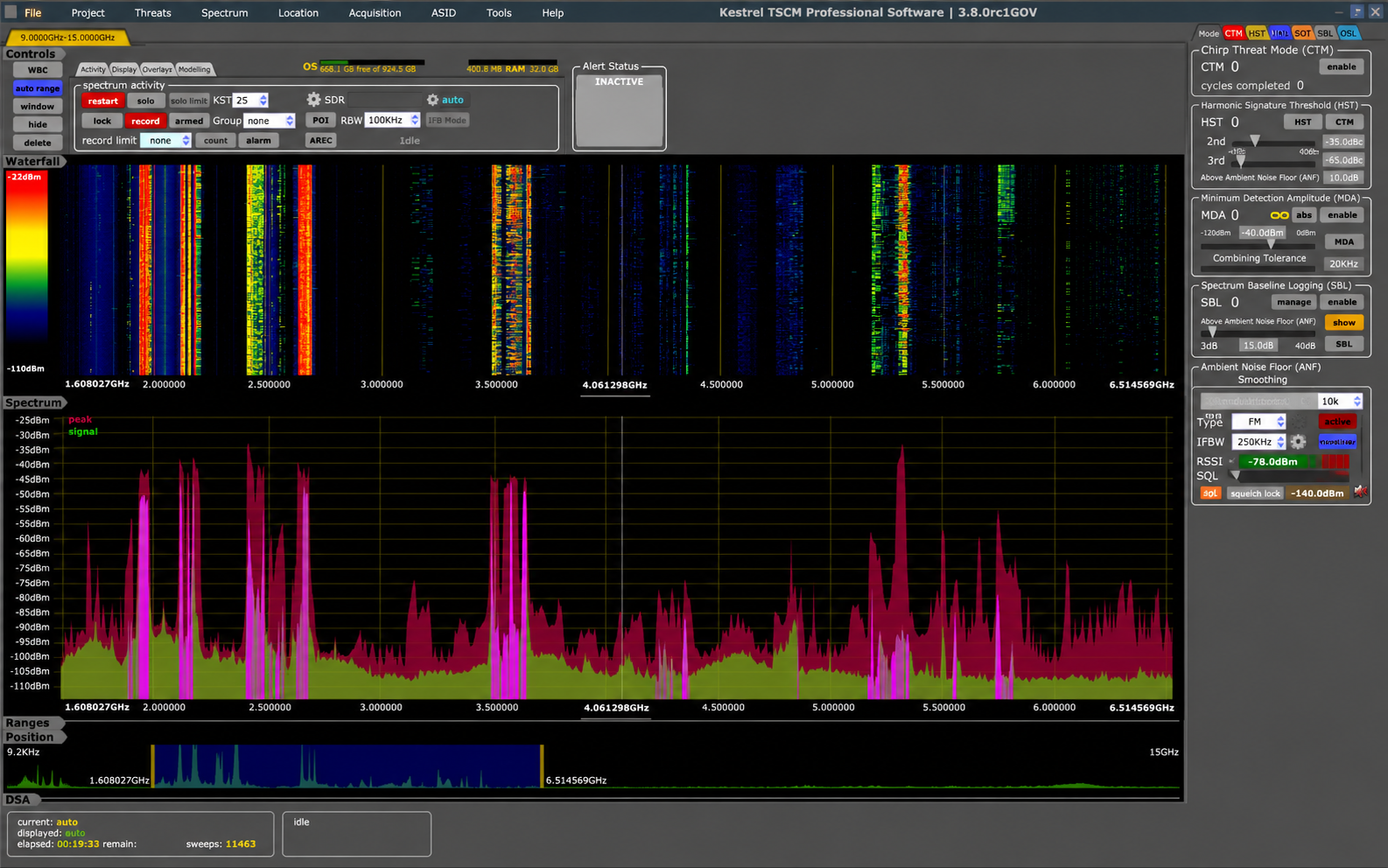Toggle the auto range button
Image resolution: width=1388 pixels, height=868 pixels.
(38, 88)
